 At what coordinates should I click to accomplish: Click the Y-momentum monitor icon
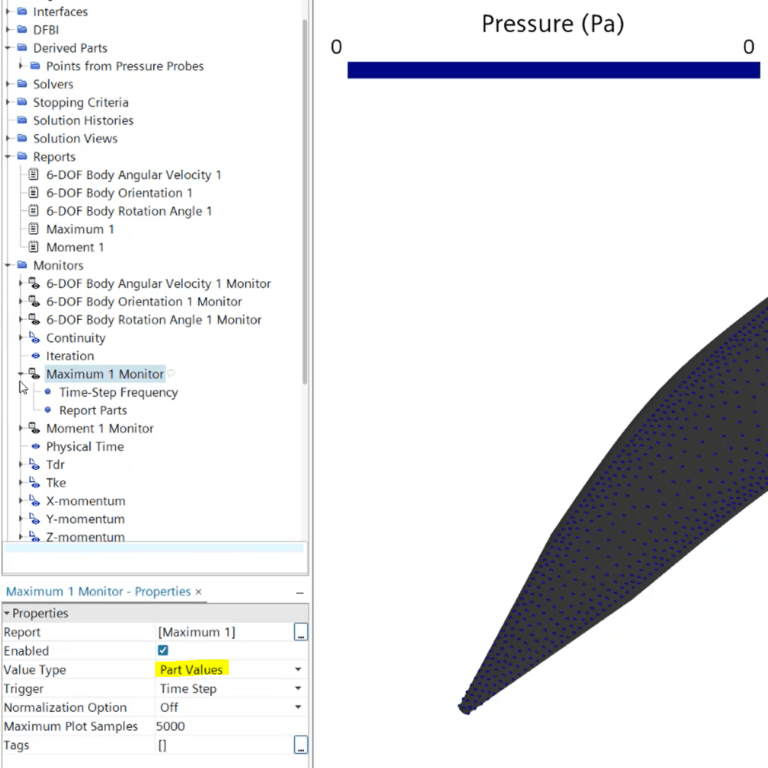34,519
